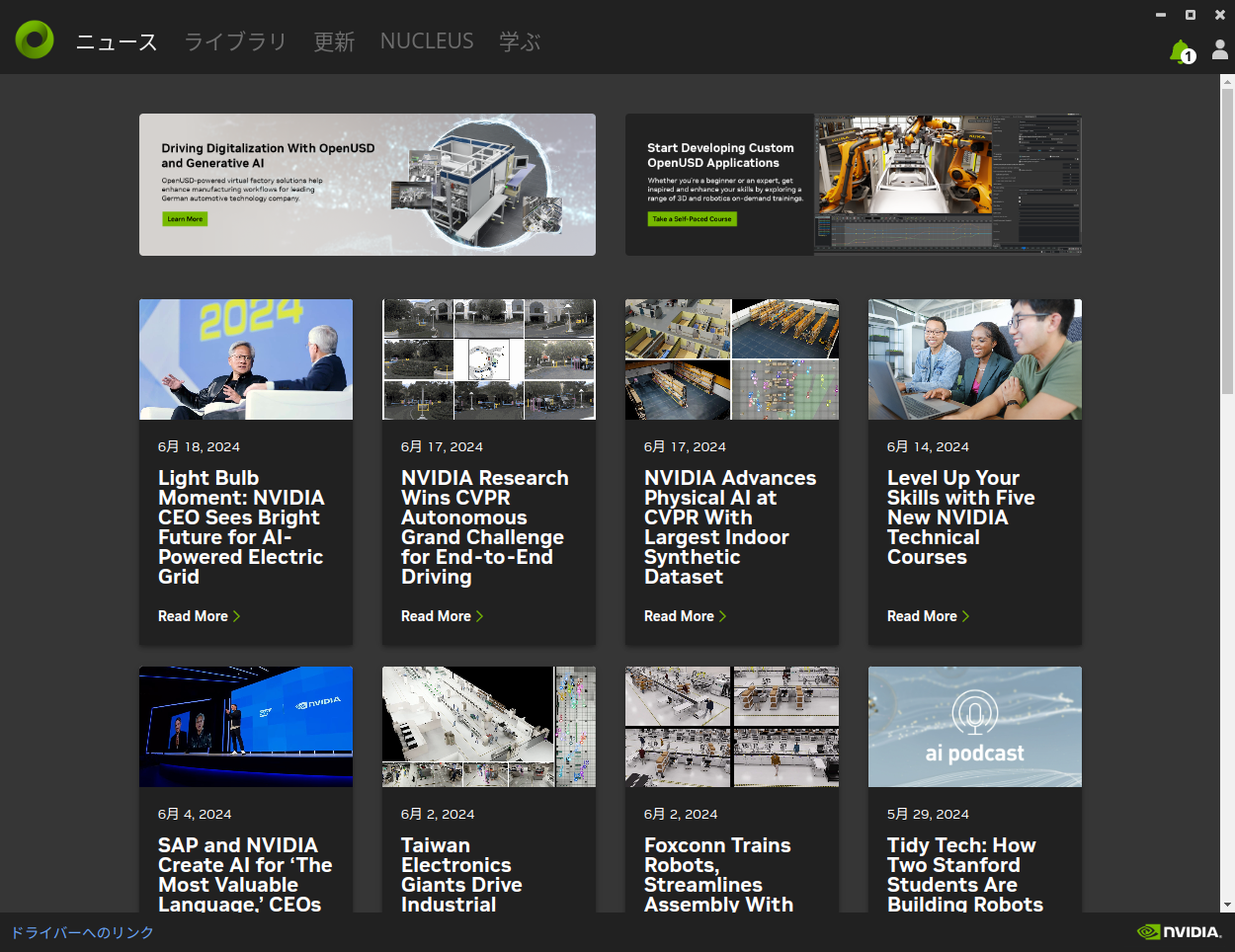Viewport: 1235px width, 952px height.
Task: Open Foxconn Trains Robots headline
Action: click(x=718, y=874)
